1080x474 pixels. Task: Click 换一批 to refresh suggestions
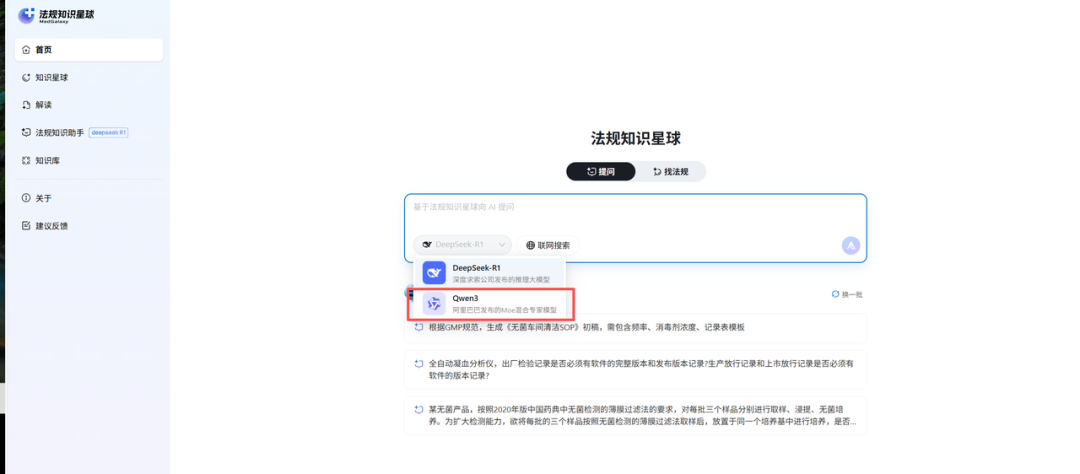(x=847, y=294)
